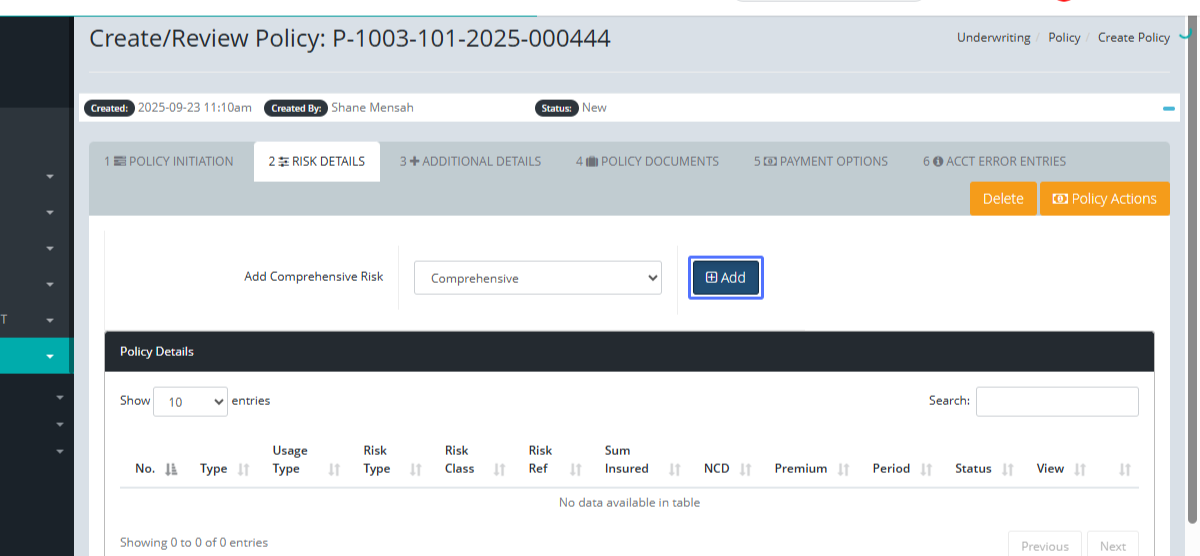Expand the teal highlighted sidebar menu
The width and height of the screenshot is (1200, 556).
tap(49, 356)
